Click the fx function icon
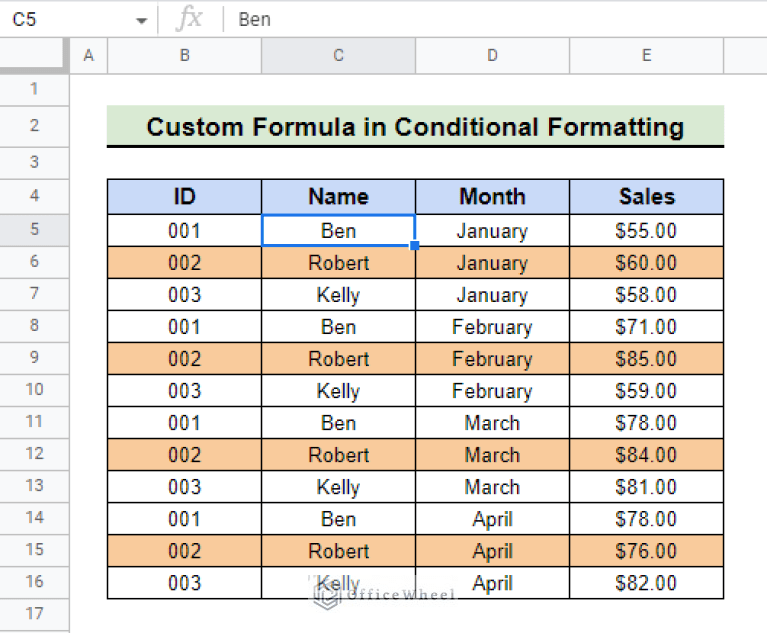This screenshot has height=633, width=767. point(189,19)
